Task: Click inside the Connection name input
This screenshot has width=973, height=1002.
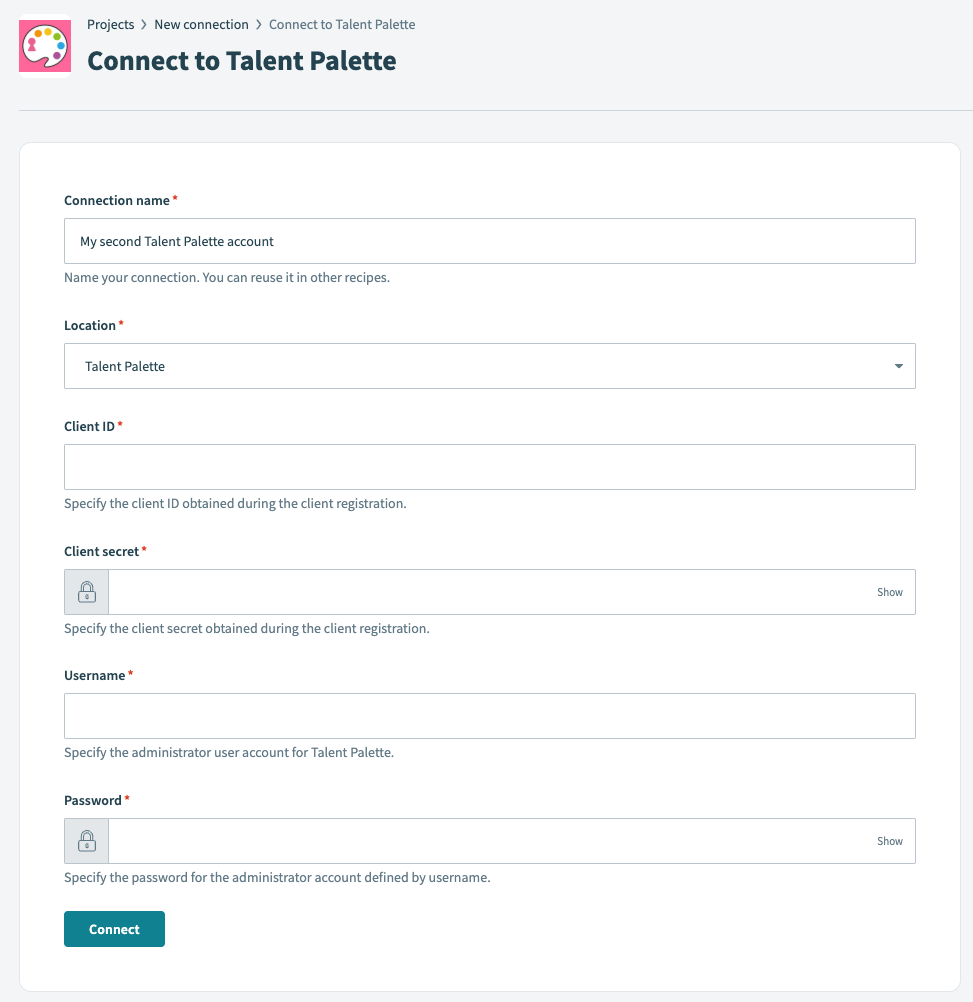Action: tap(490, 241)
